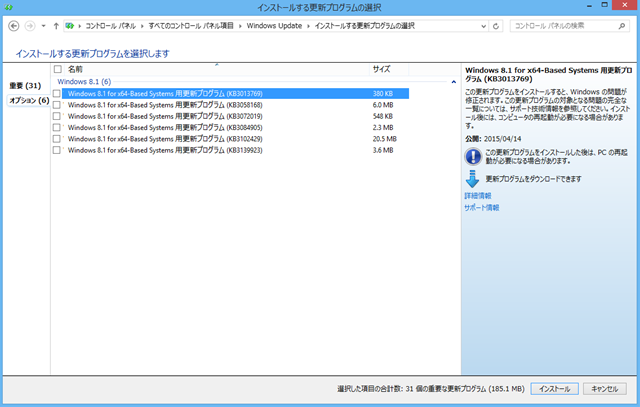Click the コントロール パネル breadcrumb
This screenshot has width=640, height=407.
[x=110, y=26]
